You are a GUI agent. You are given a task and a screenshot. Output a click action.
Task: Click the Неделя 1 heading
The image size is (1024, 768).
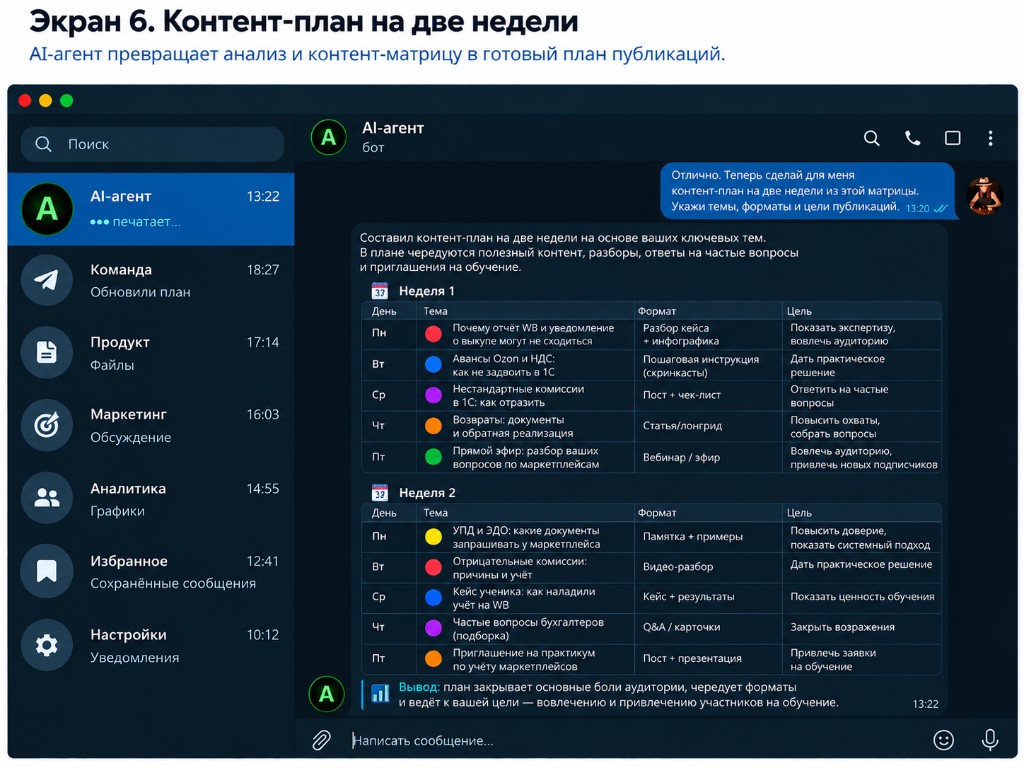click(426, 291)
